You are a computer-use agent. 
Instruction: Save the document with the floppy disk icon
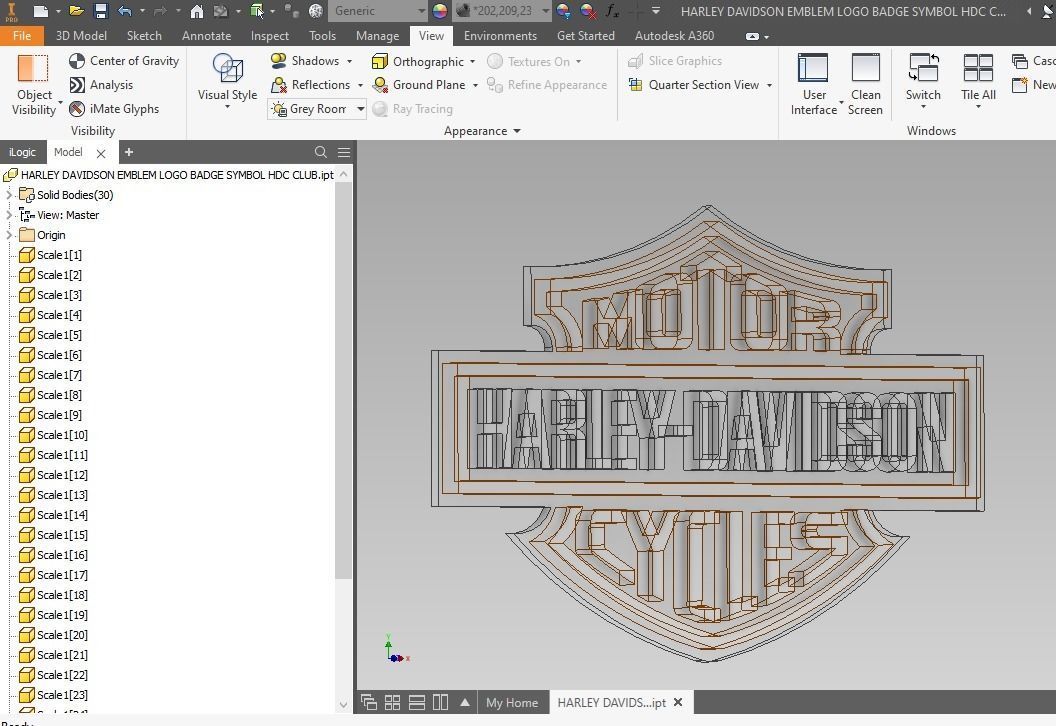pos(100,11)
